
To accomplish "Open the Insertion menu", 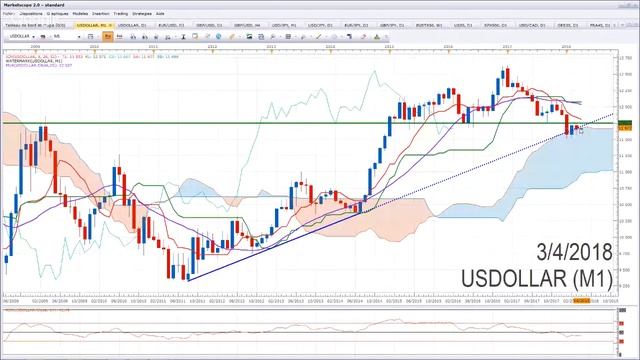I will [100, 13].
